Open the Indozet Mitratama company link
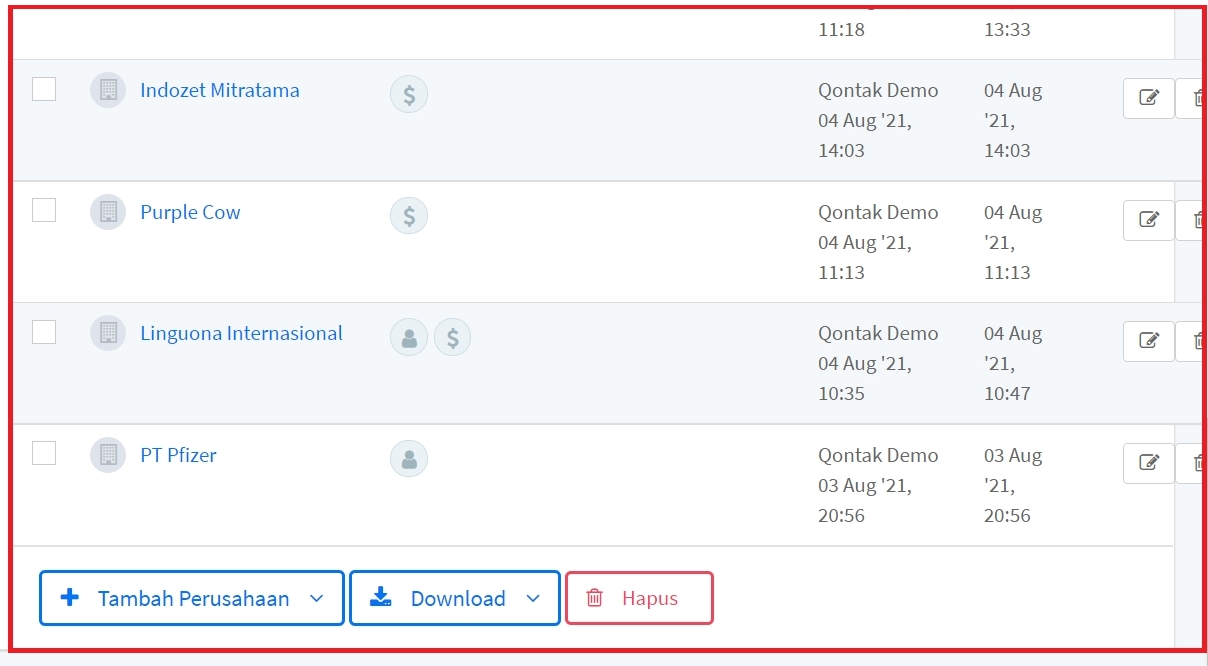This screenshot has width=1208, height=666. (219, 90)
